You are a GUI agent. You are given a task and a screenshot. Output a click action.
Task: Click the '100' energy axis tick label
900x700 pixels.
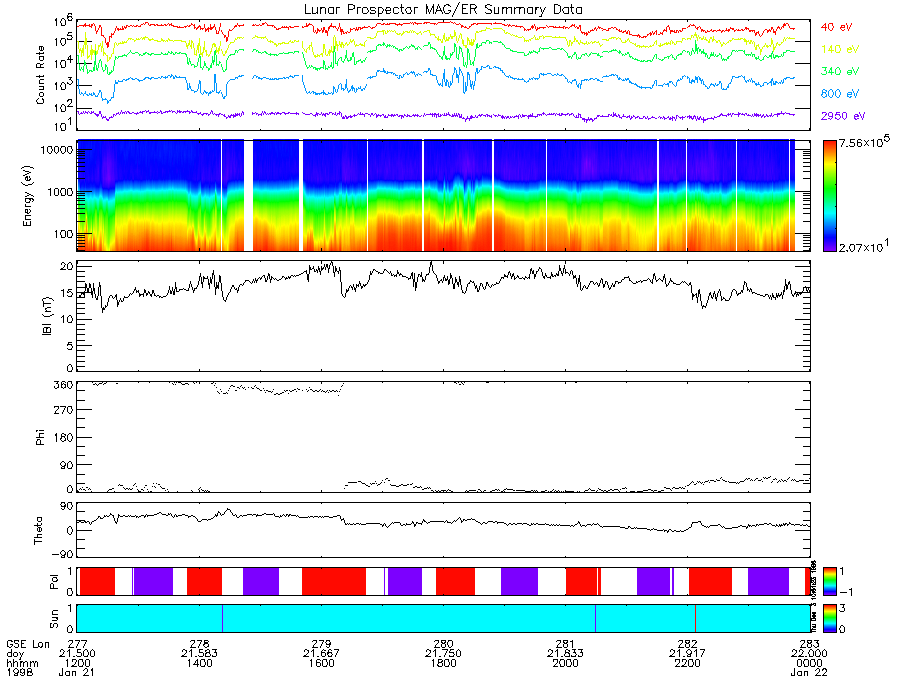64,234
